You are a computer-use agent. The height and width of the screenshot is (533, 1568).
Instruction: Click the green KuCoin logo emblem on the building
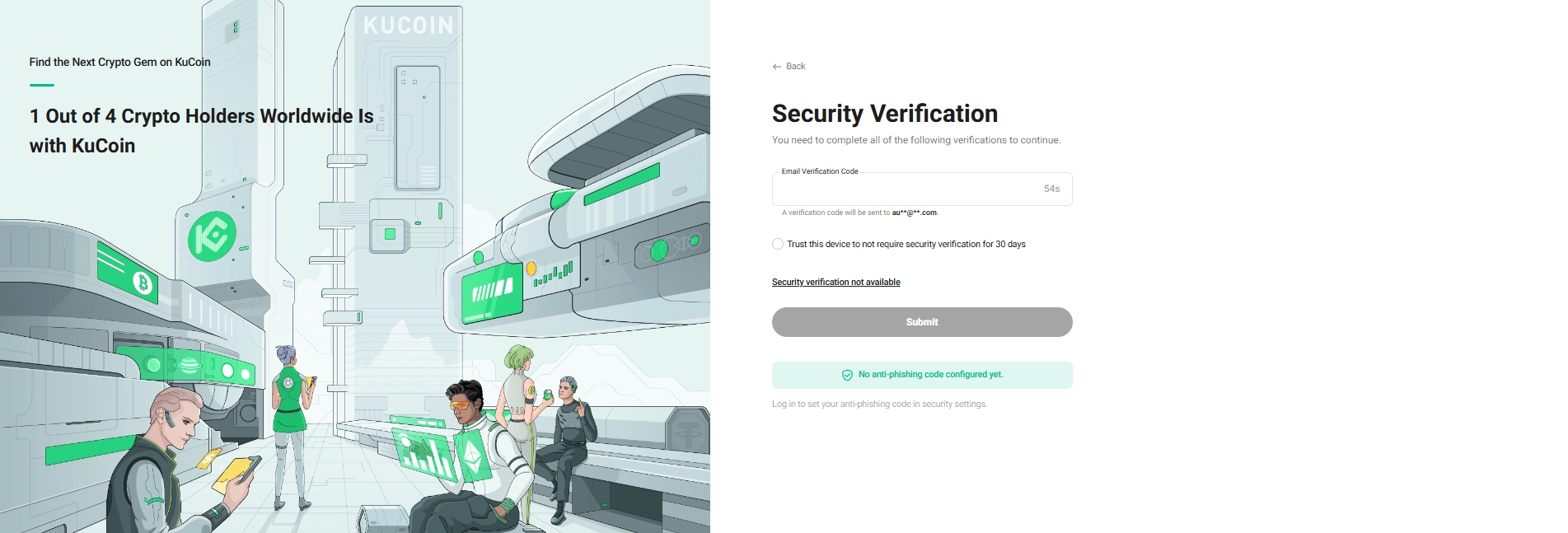click(212, 236)
